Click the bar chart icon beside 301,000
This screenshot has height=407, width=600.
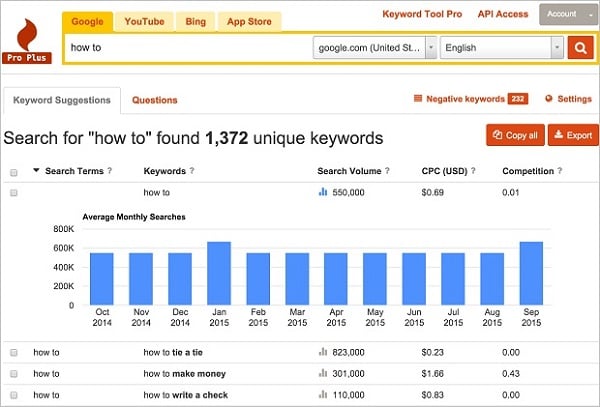323,373
